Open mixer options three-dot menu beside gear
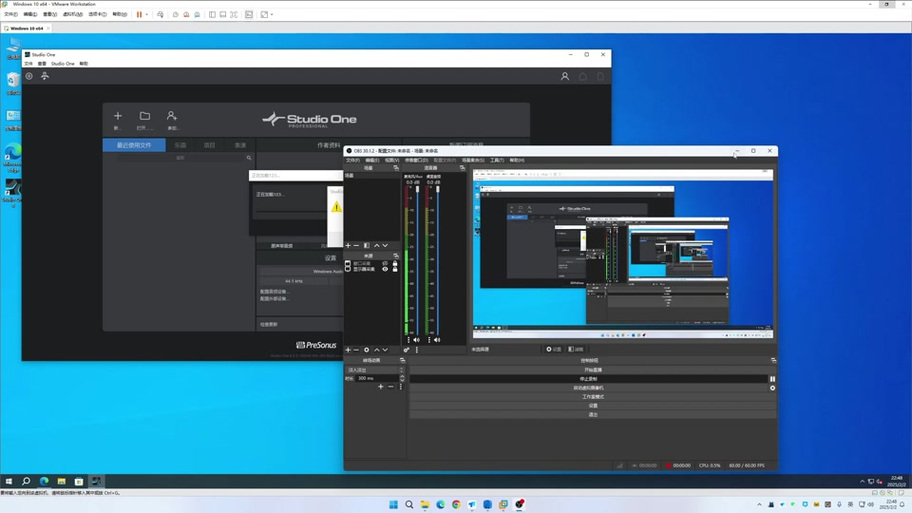The width and height of the screenshot is (912, 513). [416, 350]
